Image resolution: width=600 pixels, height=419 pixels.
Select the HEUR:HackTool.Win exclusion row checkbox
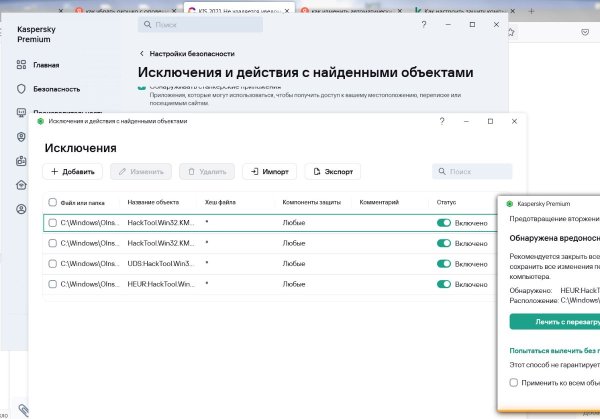[52, 284]
